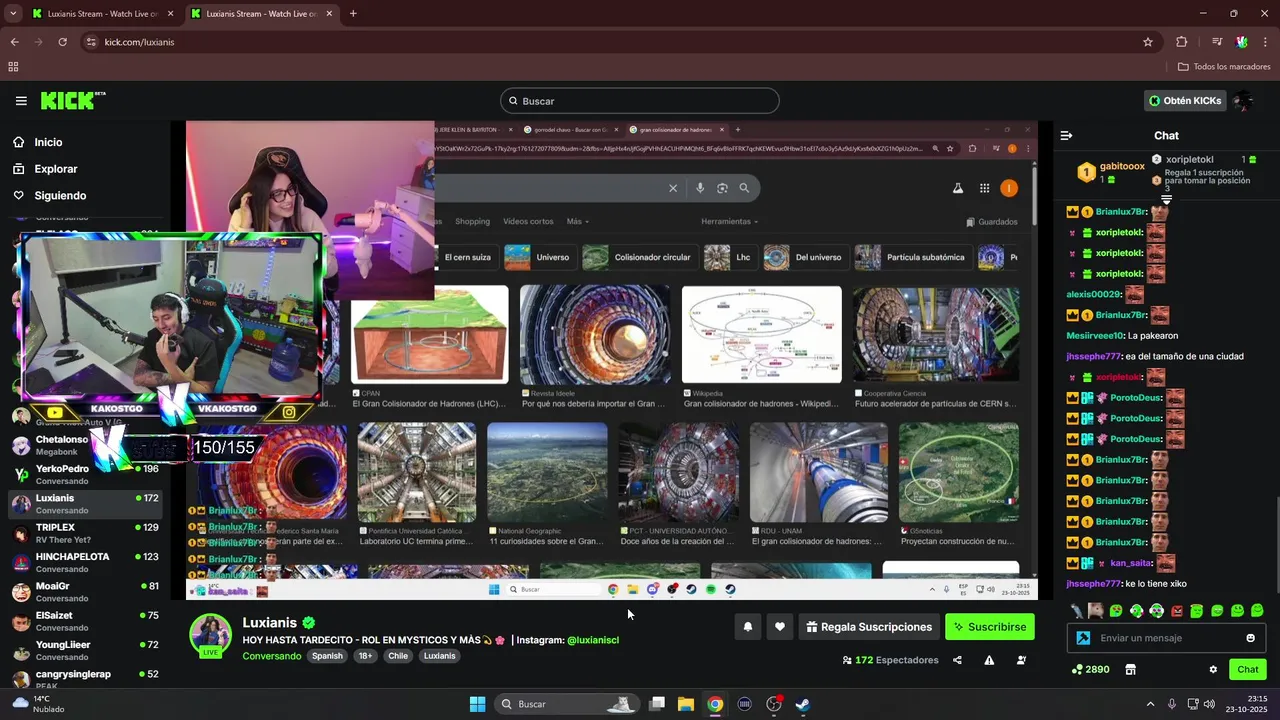Select the second Luxianis Stream tab

pos(260,14)
